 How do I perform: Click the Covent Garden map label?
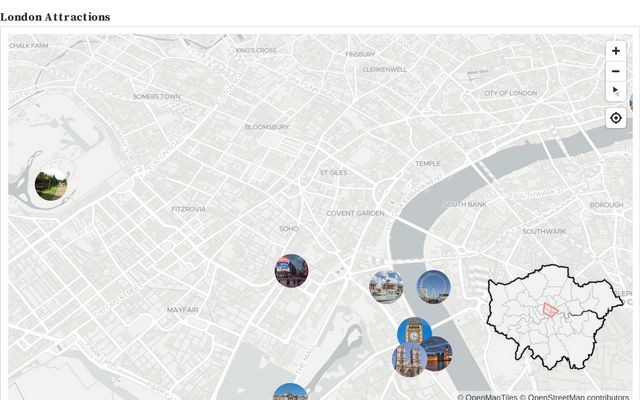355,213
